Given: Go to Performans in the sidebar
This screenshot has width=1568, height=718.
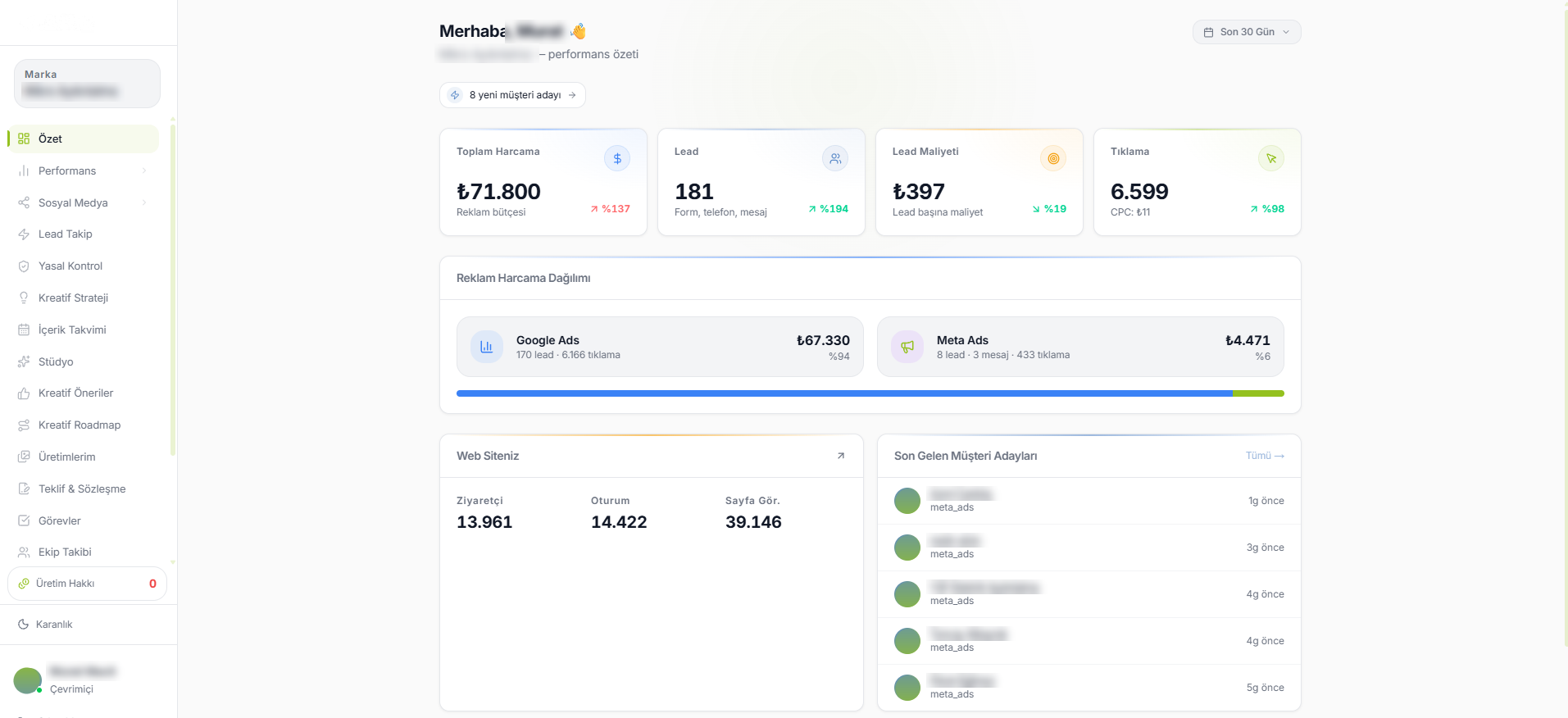Looking at the screenshot, I should (83, 170).
